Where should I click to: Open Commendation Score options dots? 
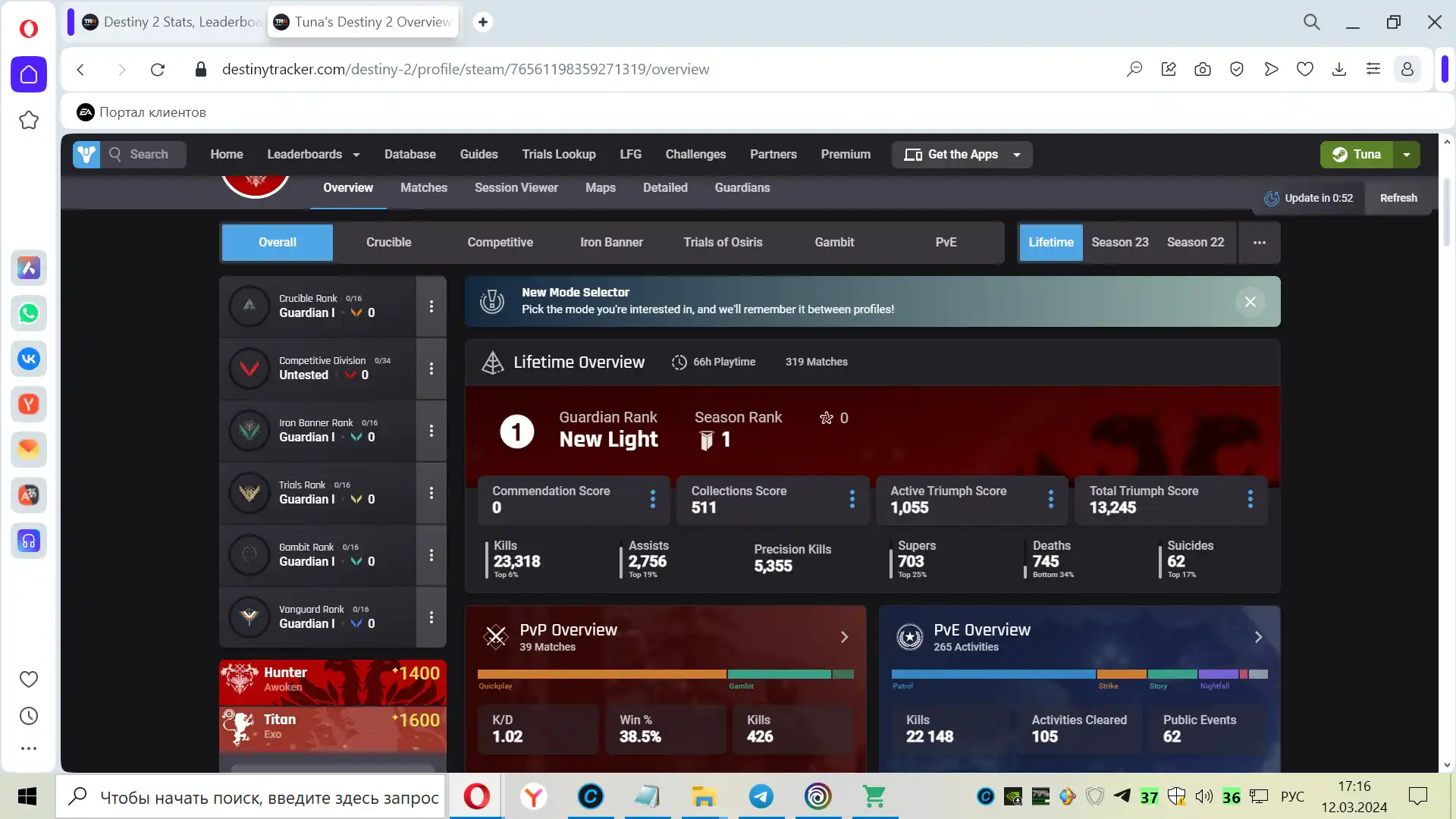tap(653, 499)
